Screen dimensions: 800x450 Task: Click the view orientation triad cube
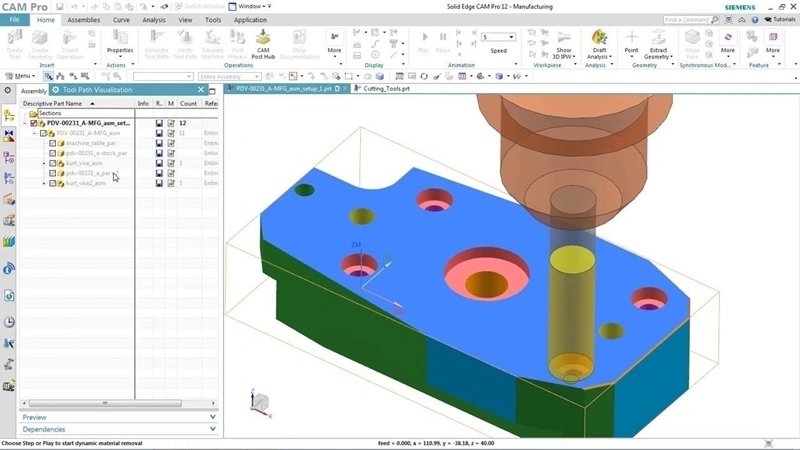point(261,403)
